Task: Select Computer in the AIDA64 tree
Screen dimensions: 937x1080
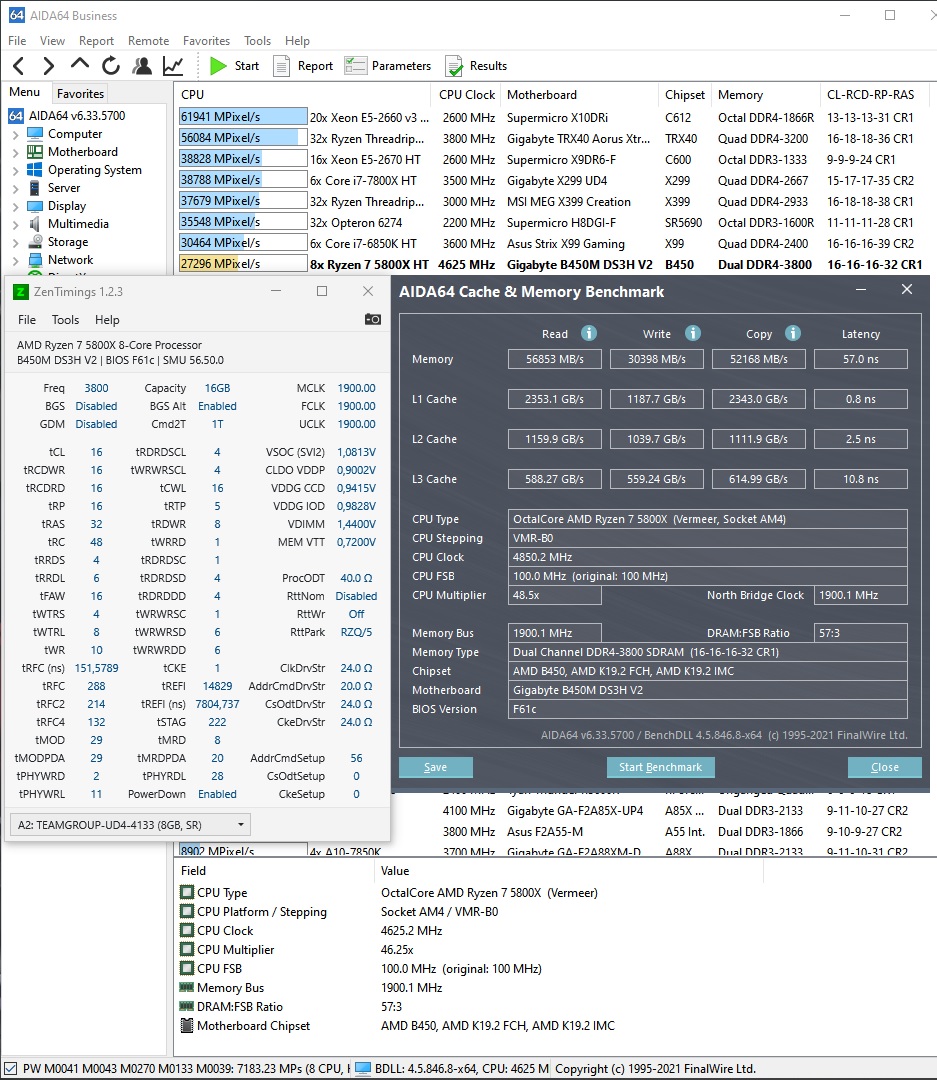Action: (x=74, y=134)
